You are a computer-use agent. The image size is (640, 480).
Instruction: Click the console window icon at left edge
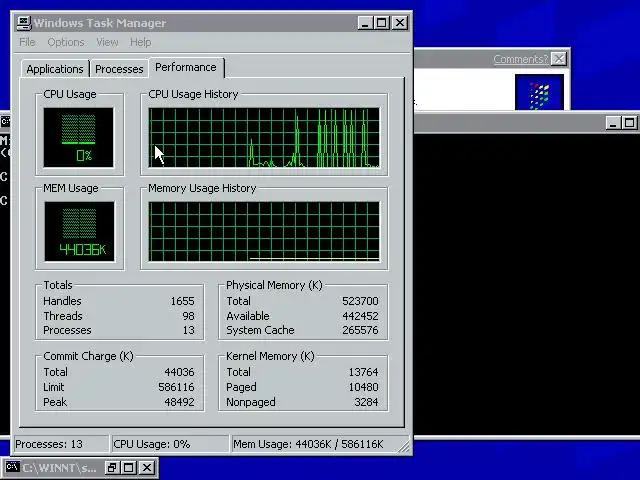(x=5, y=121)
